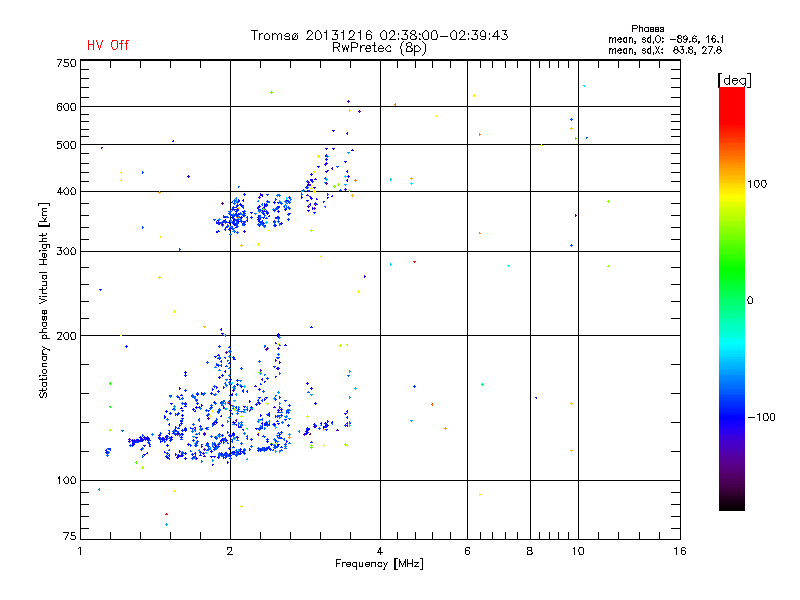The width and height of the screenshot is (800, 600).
Task: Click the y-axis tick label '200'
Action: click(66, 336)
